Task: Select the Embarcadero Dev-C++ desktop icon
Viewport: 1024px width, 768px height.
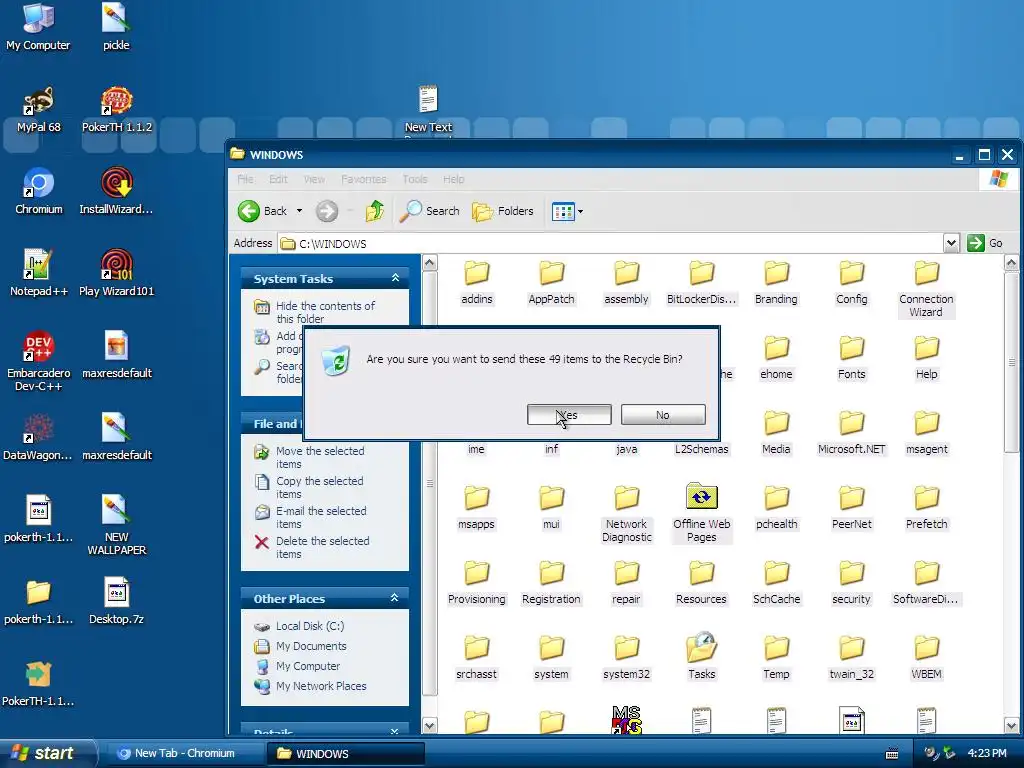Action: 39,361
